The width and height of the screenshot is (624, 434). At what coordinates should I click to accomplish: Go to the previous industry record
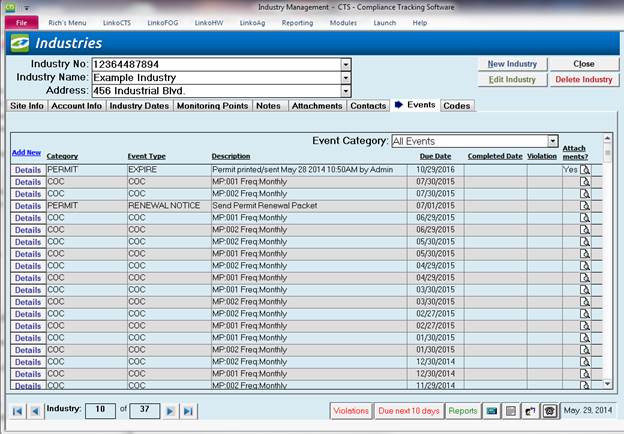pyautogui.click(x=35, y=410)
